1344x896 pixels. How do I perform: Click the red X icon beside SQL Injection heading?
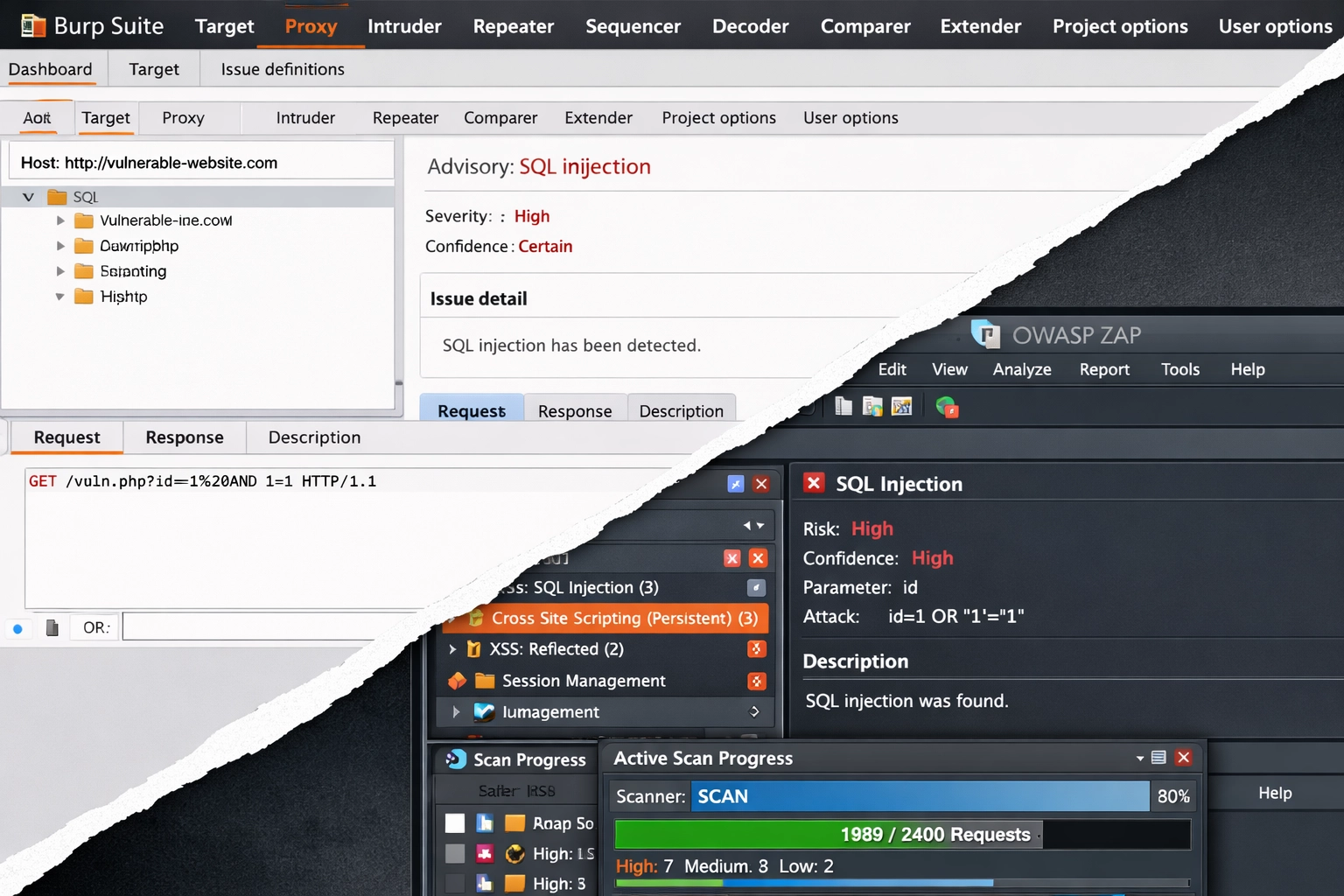(x=814, y=483)
